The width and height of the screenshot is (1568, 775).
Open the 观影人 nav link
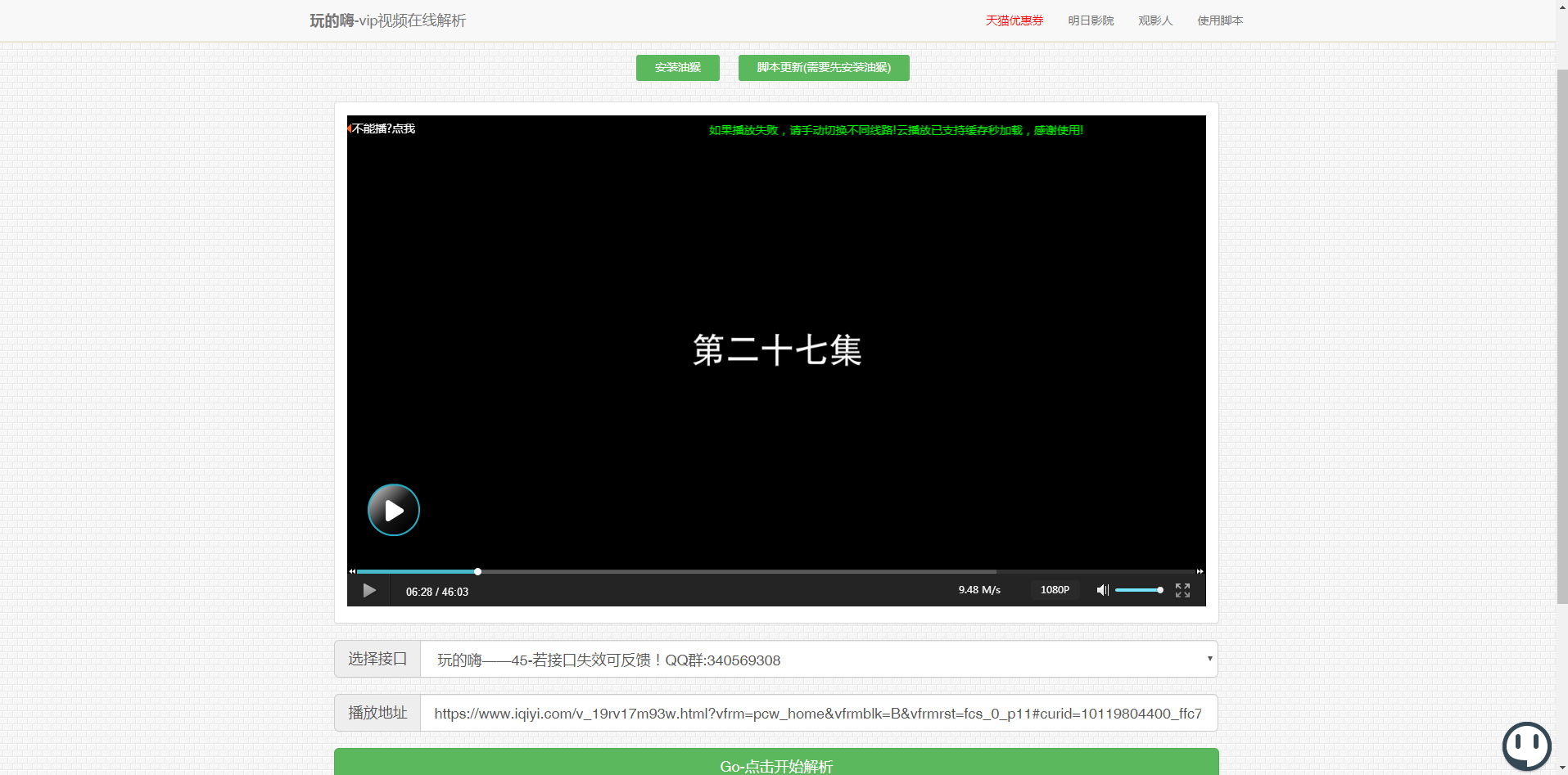pyautogui.click(x=1155, y=20)
